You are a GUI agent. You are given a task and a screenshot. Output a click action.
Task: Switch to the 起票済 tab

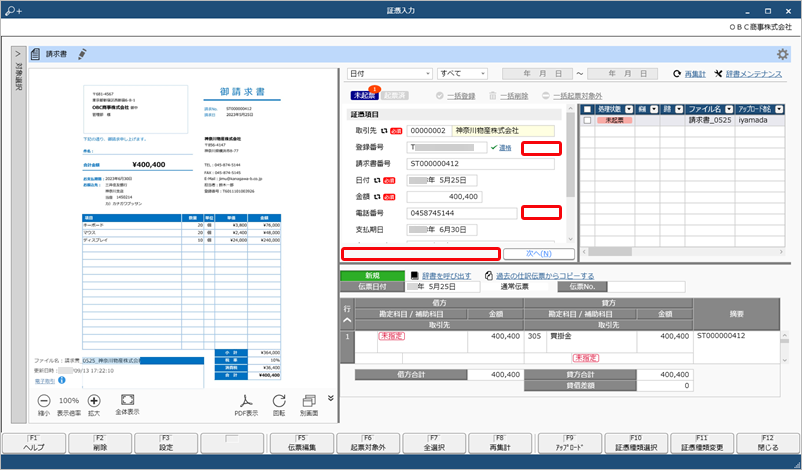[395, 96]
